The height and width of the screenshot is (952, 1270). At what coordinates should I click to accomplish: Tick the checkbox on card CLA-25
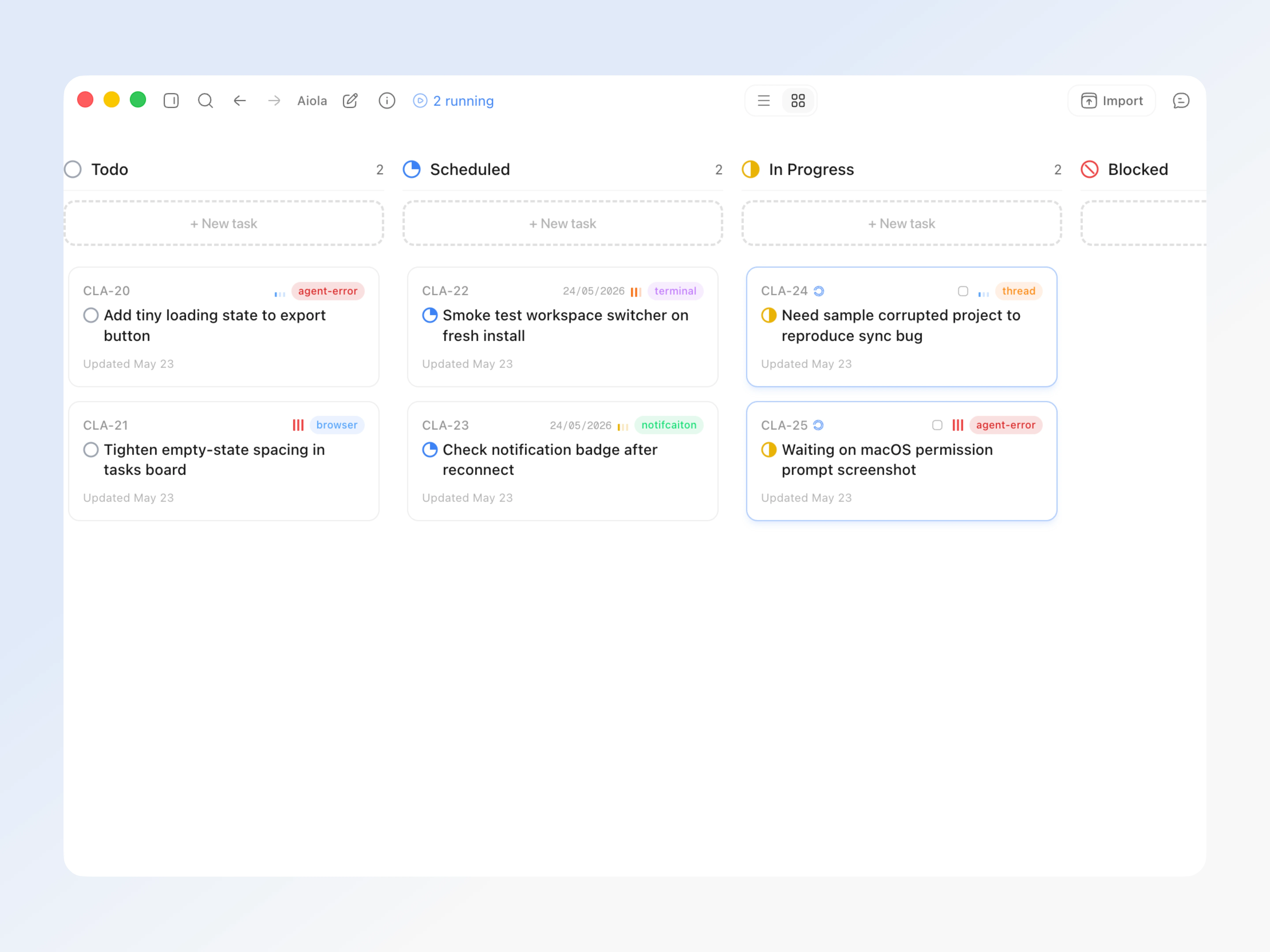937,425
